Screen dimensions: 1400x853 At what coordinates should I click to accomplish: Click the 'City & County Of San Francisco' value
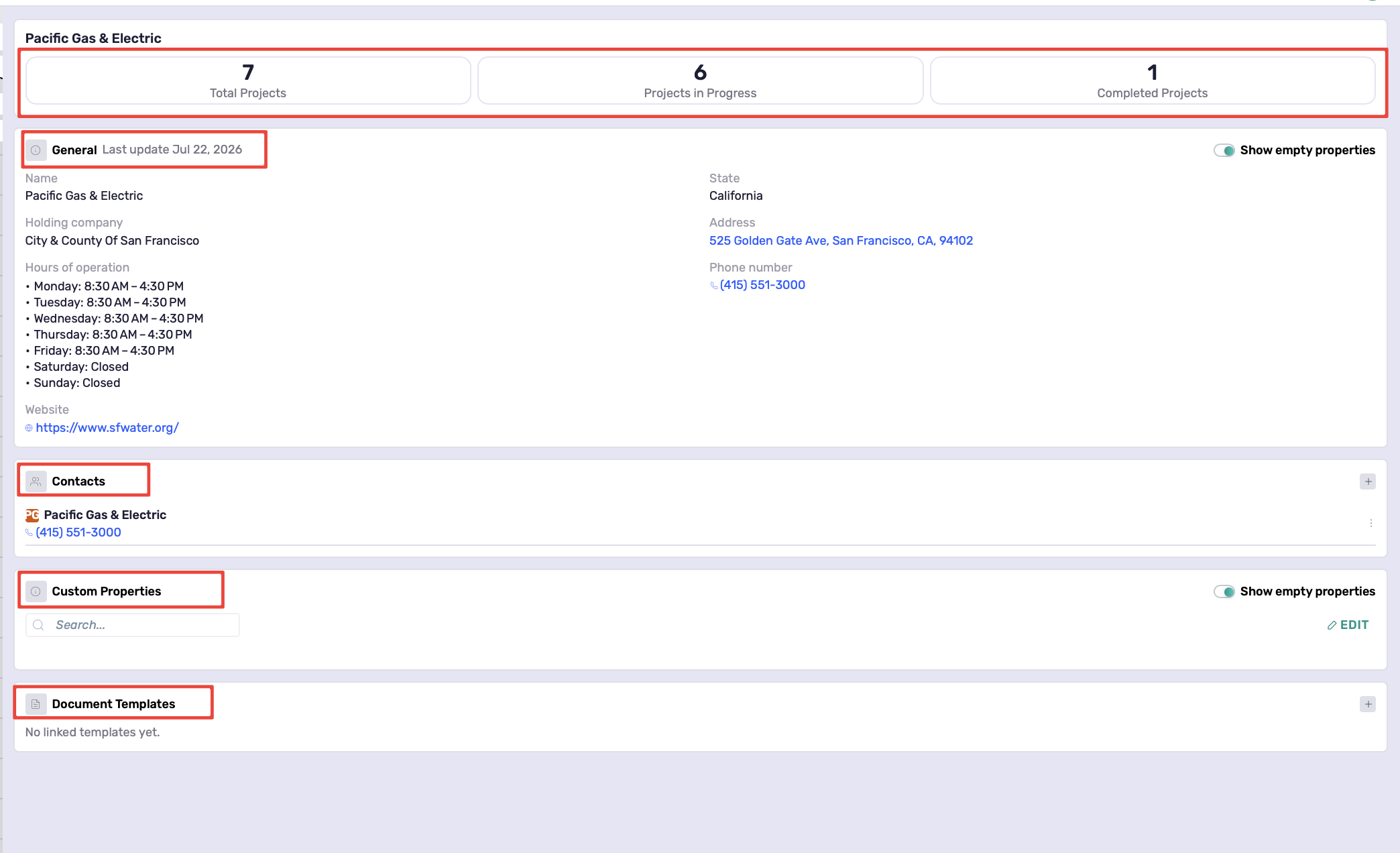tap(112, 241)
